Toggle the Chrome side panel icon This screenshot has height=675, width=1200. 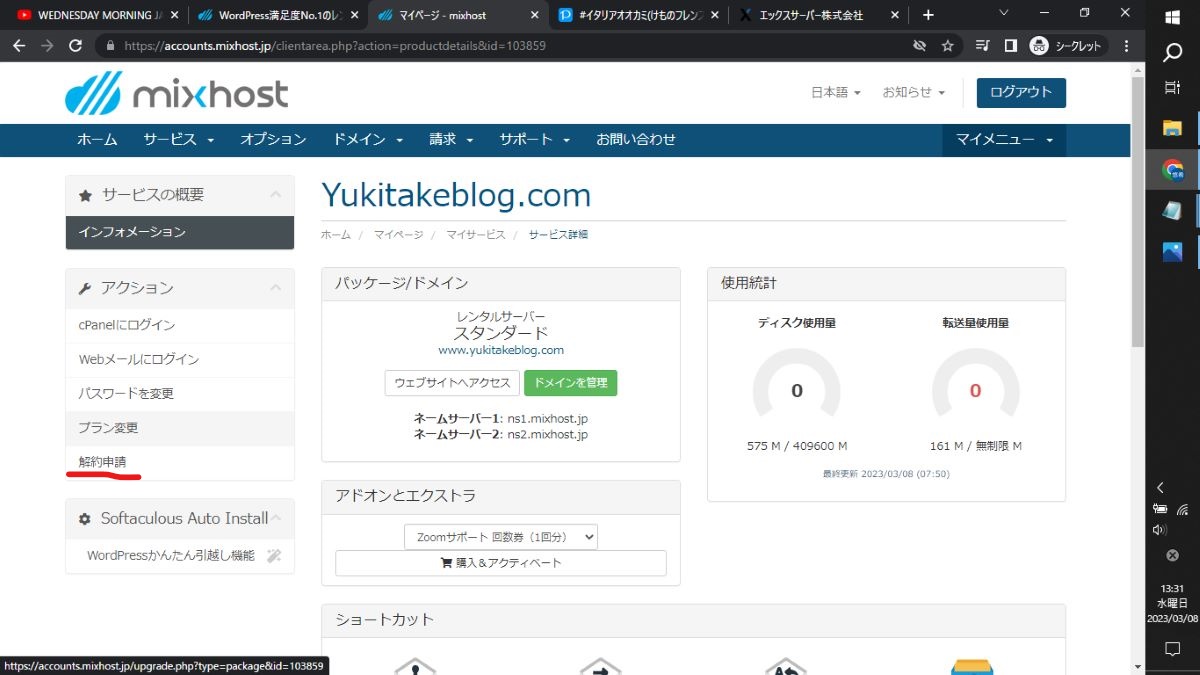click(1010, 46)
